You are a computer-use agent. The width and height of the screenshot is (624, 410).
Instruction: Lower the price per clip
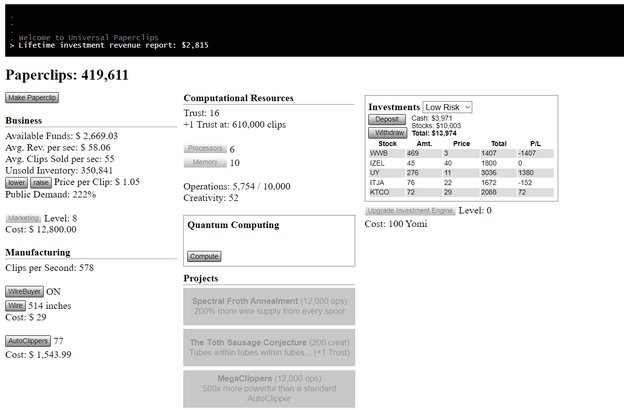16,183
